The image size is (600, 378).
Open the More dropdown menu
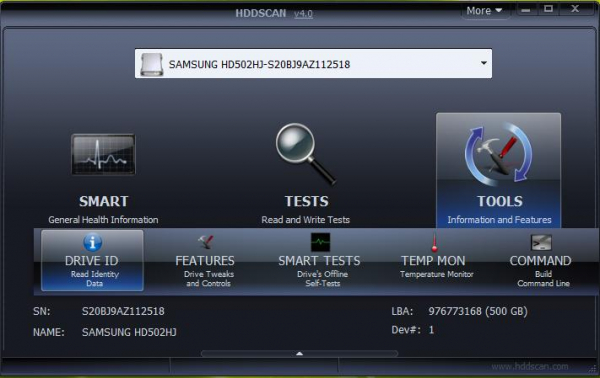[484, 11]
